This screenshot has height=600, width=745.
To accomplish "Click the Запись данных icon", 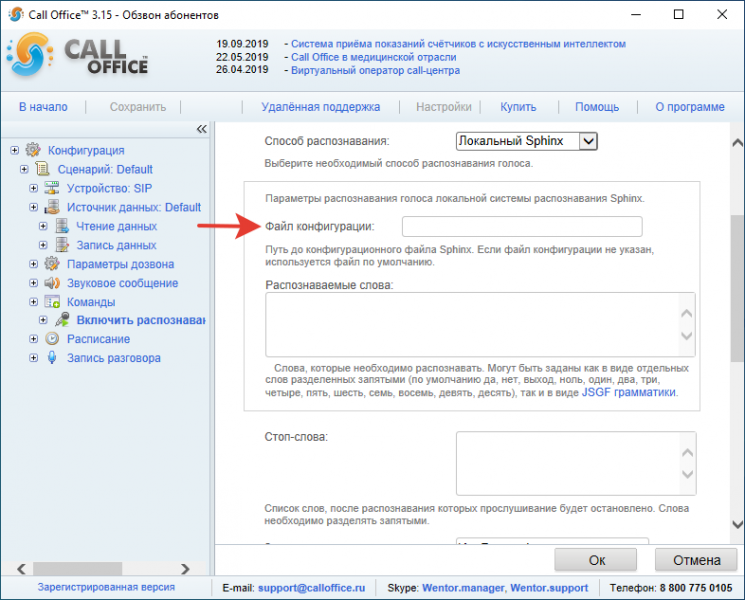I will 62,245.
